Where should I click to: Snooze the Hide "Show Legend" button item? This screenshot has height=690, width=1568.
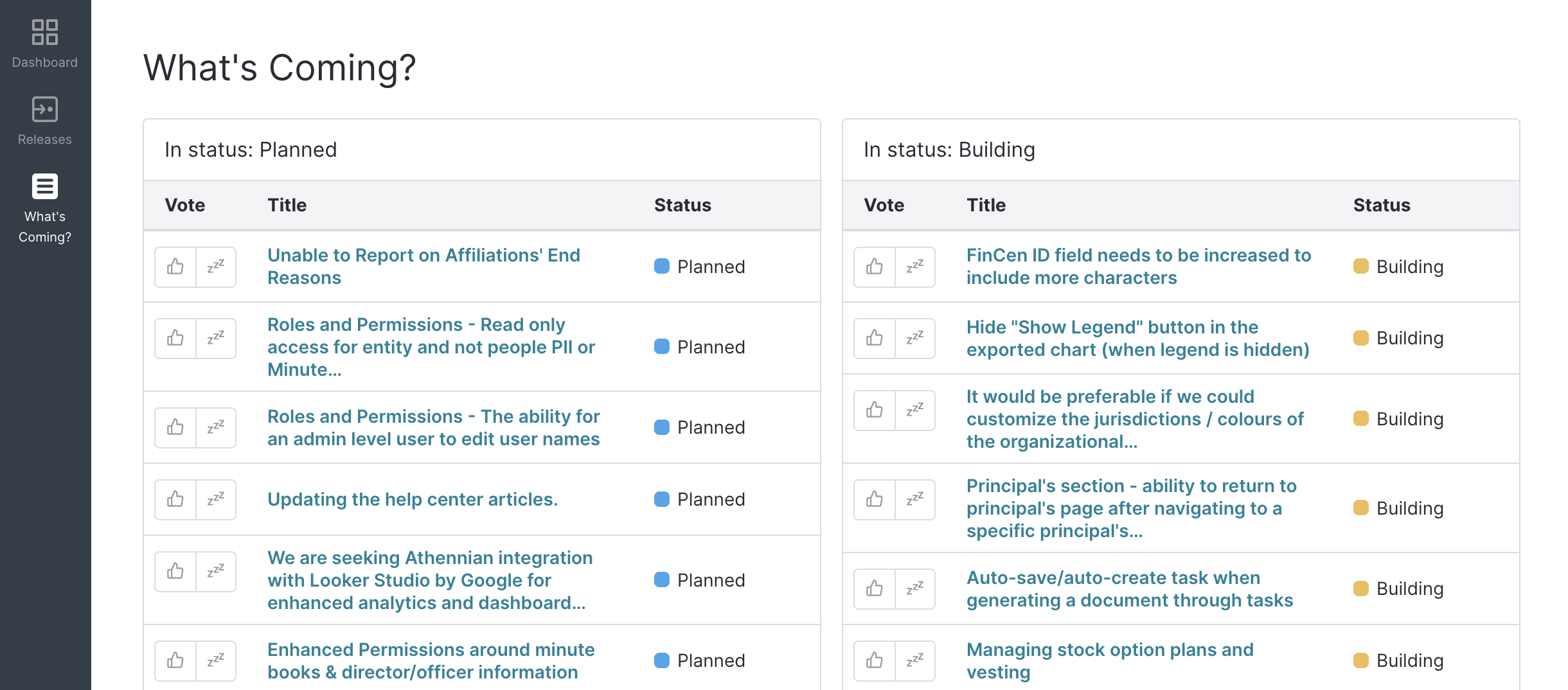(915, 338)
